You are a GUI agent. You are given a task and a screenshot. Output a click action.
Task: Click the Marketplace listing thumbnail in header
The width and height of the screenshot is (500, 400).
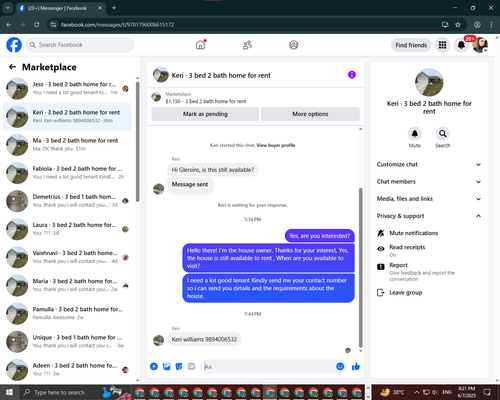[156, 97]
